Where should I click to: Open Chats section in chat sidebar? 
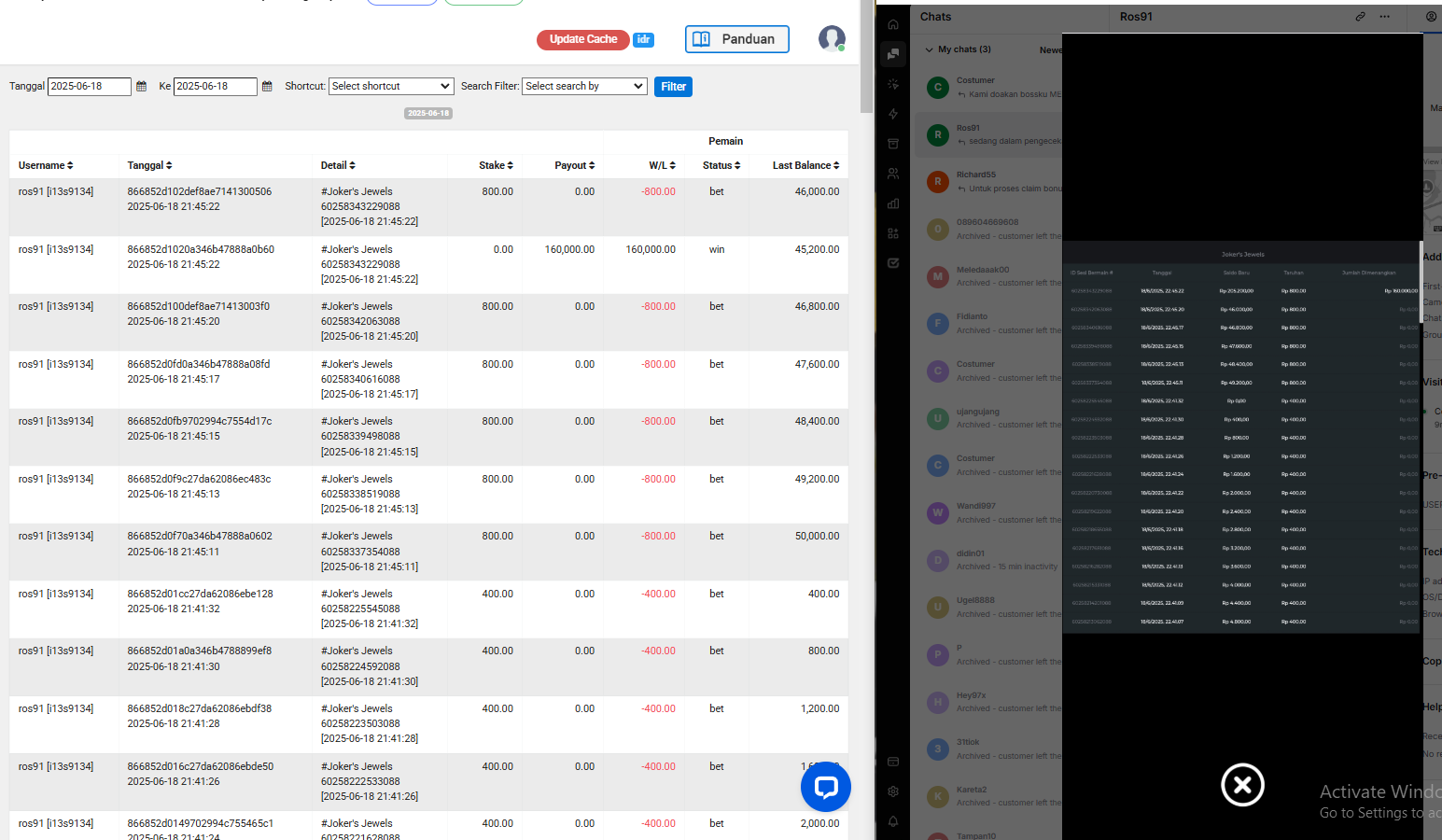[x=893, y=54]
